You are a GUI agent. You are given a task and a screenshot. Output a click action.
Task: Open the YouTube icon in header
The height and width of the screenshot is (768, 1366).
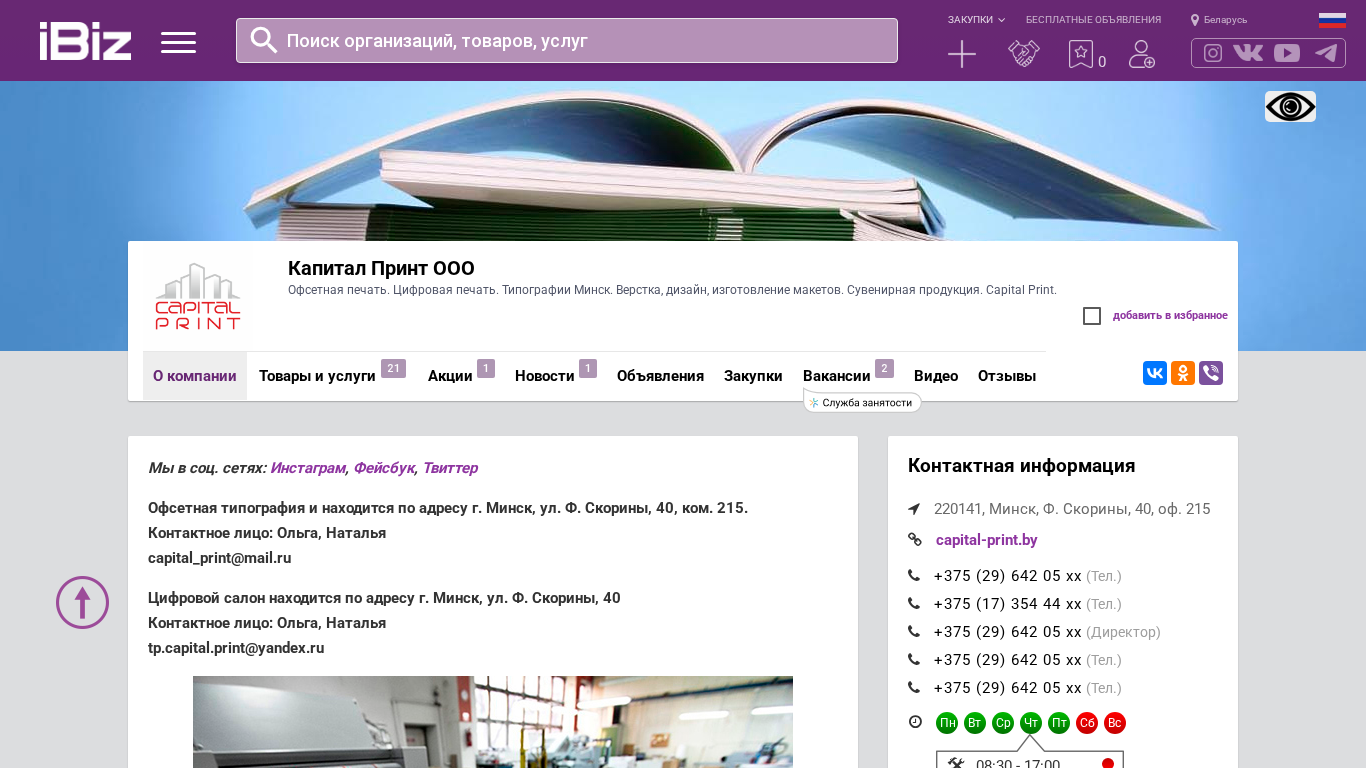click(1287, 53)
